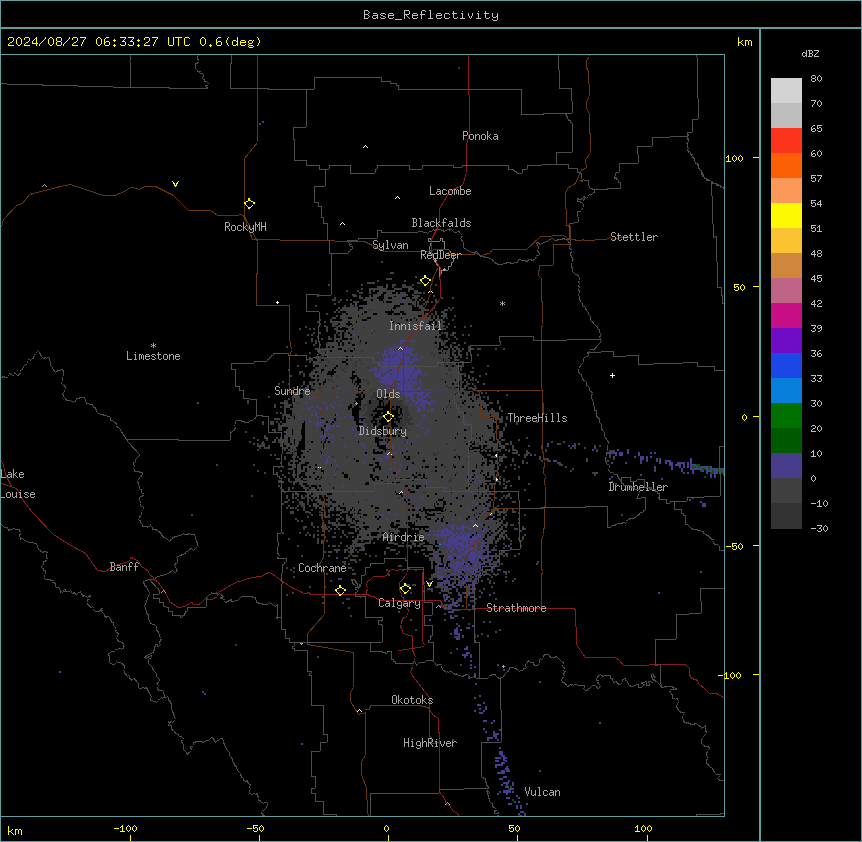The image size is (862, 842).
Task: Click the white plus marker north of Drumheller
Action: point(612,375)
